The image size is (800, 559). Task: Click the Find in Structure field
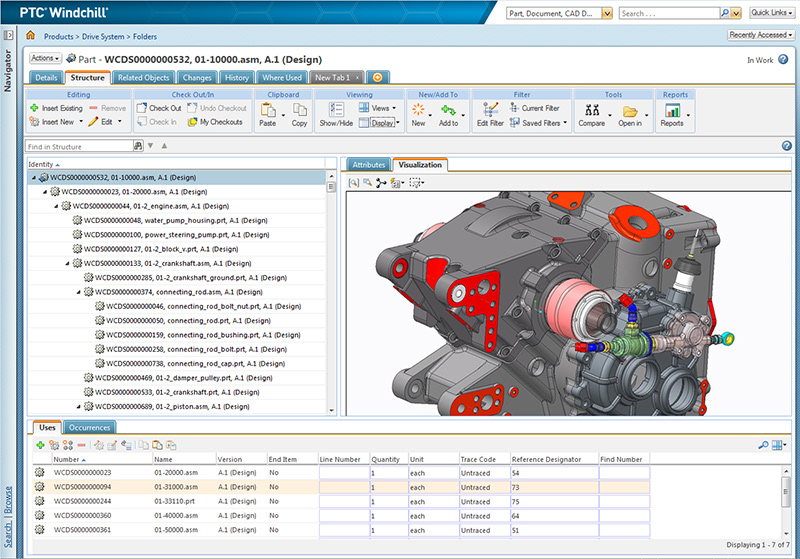click(x=79, y=146)
